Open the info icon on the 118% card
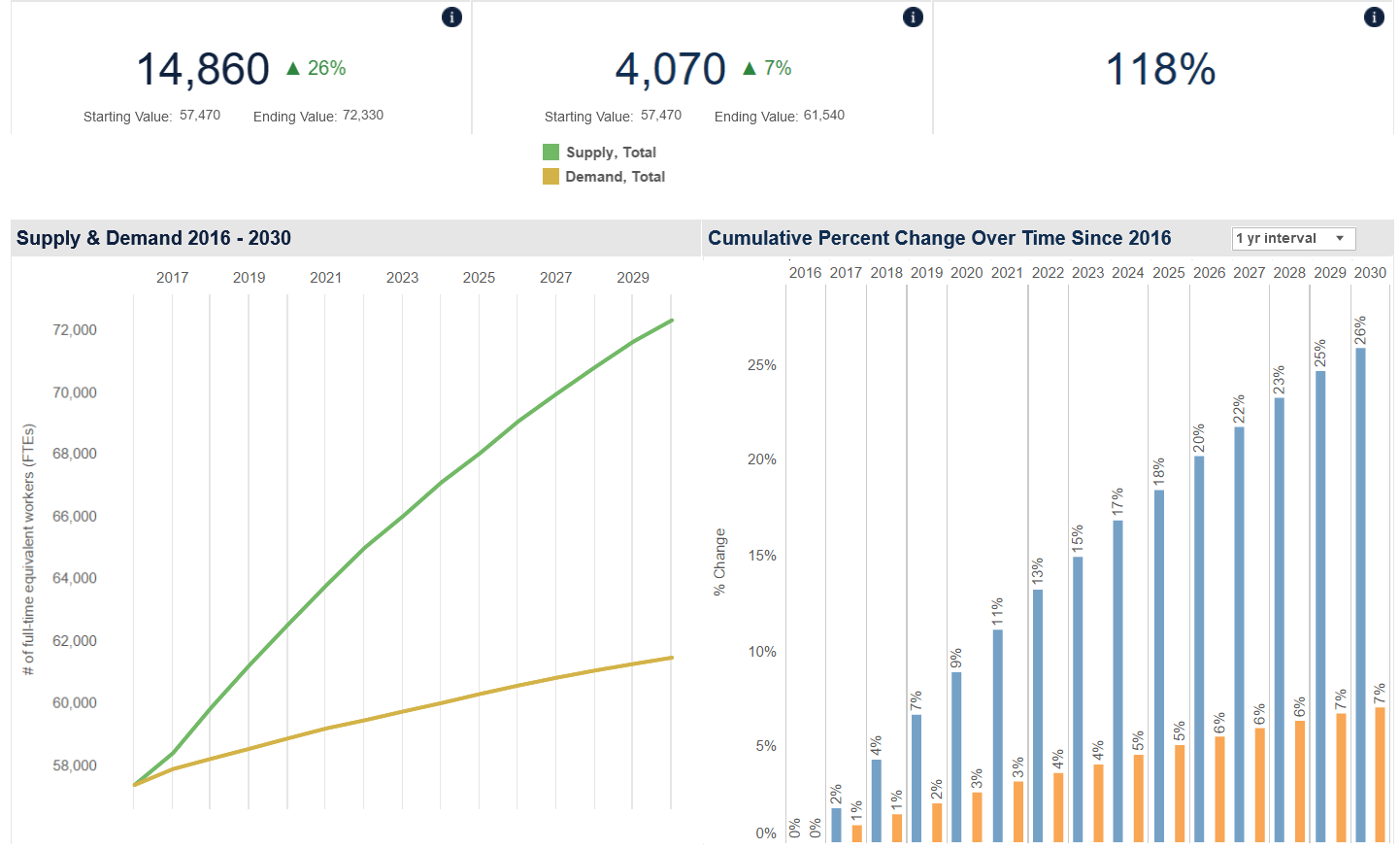1400x850 pixels. tap(1373, 17)
